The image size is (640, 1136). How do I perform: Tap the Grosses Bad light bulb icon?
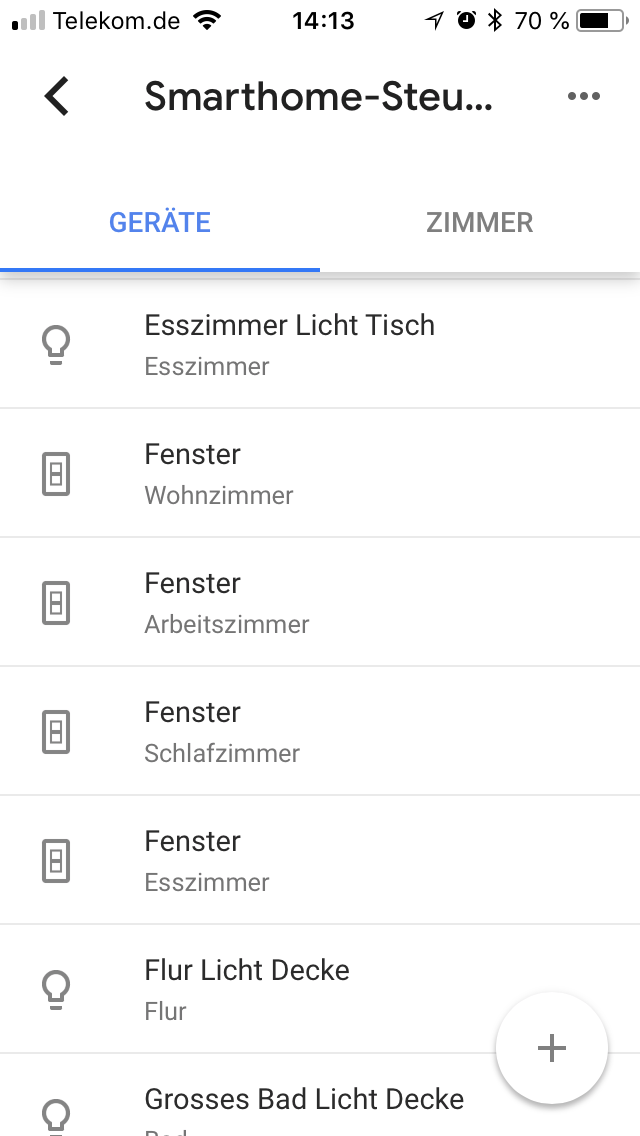(x=56, y=1113)
